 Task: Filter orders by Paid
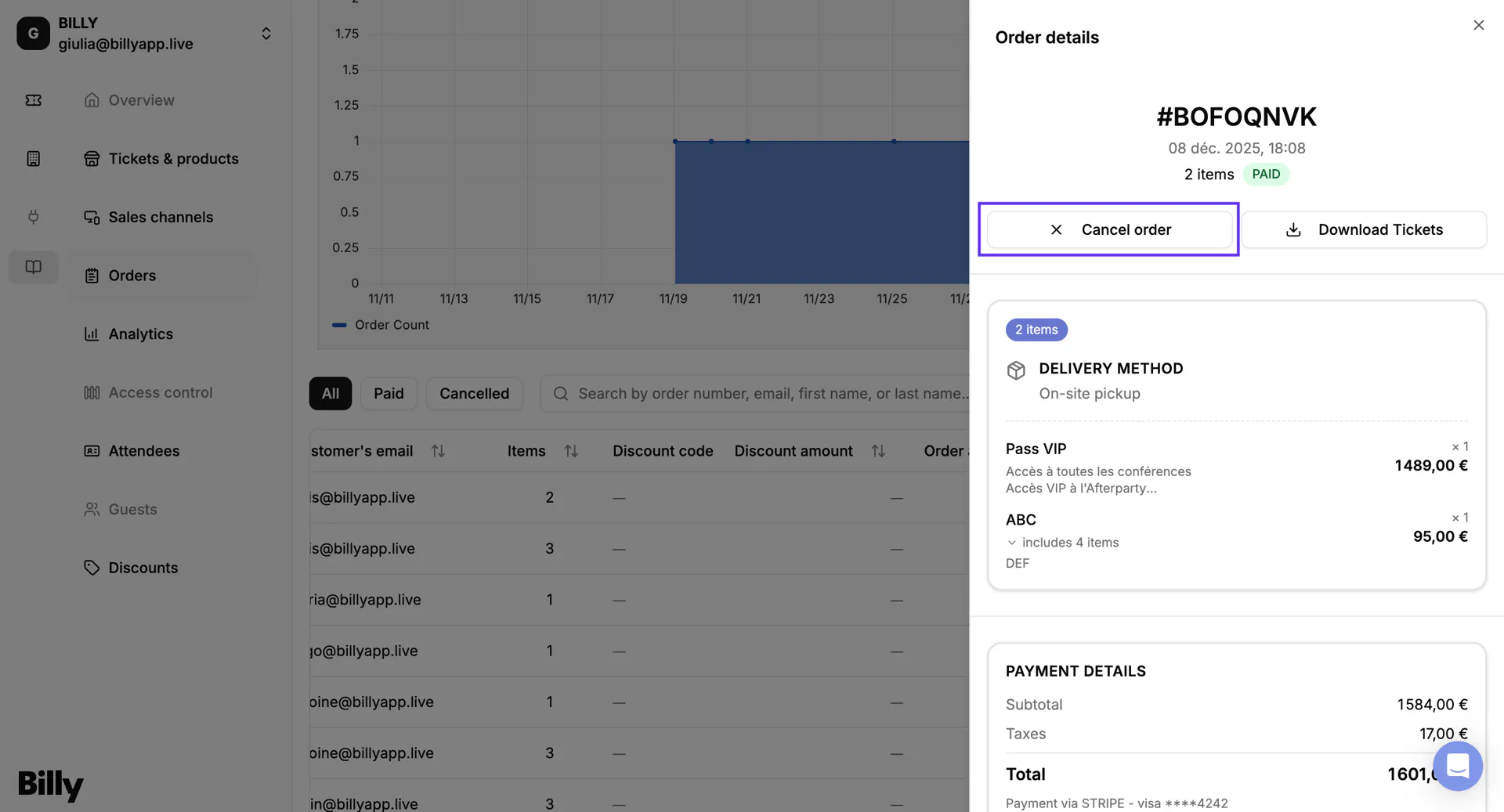(x=389, y=394)
